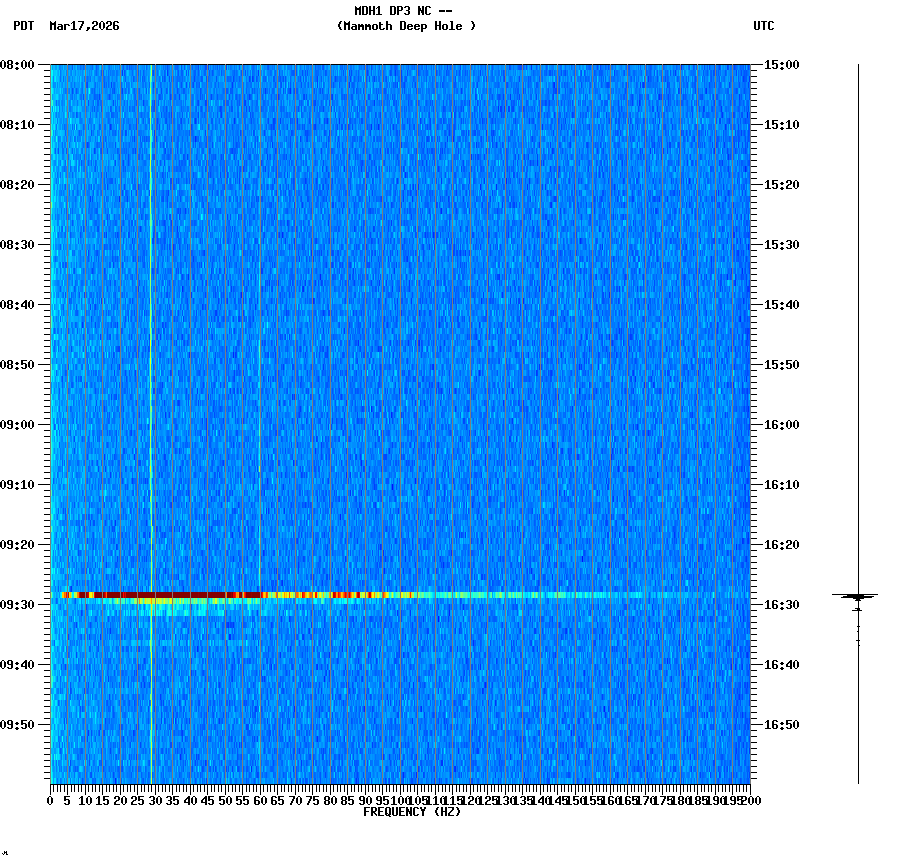Viewport: 902px width, 864px height.
Task: Click the FREQUENCY (HZ) axis title
Action: tap(411, 811)
